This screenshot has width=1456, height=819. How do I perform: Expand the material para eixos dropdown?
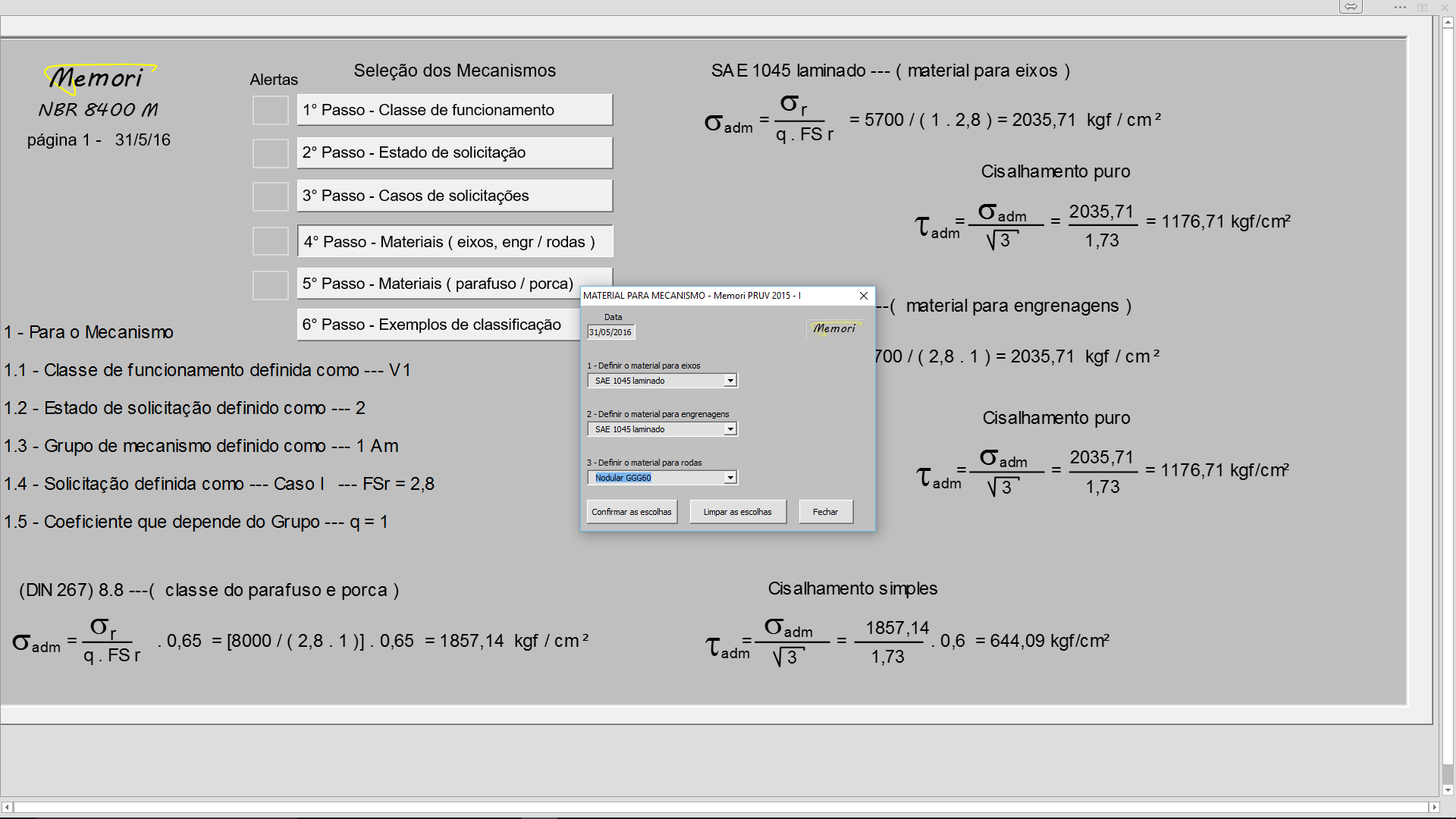[x=730, y=381]
